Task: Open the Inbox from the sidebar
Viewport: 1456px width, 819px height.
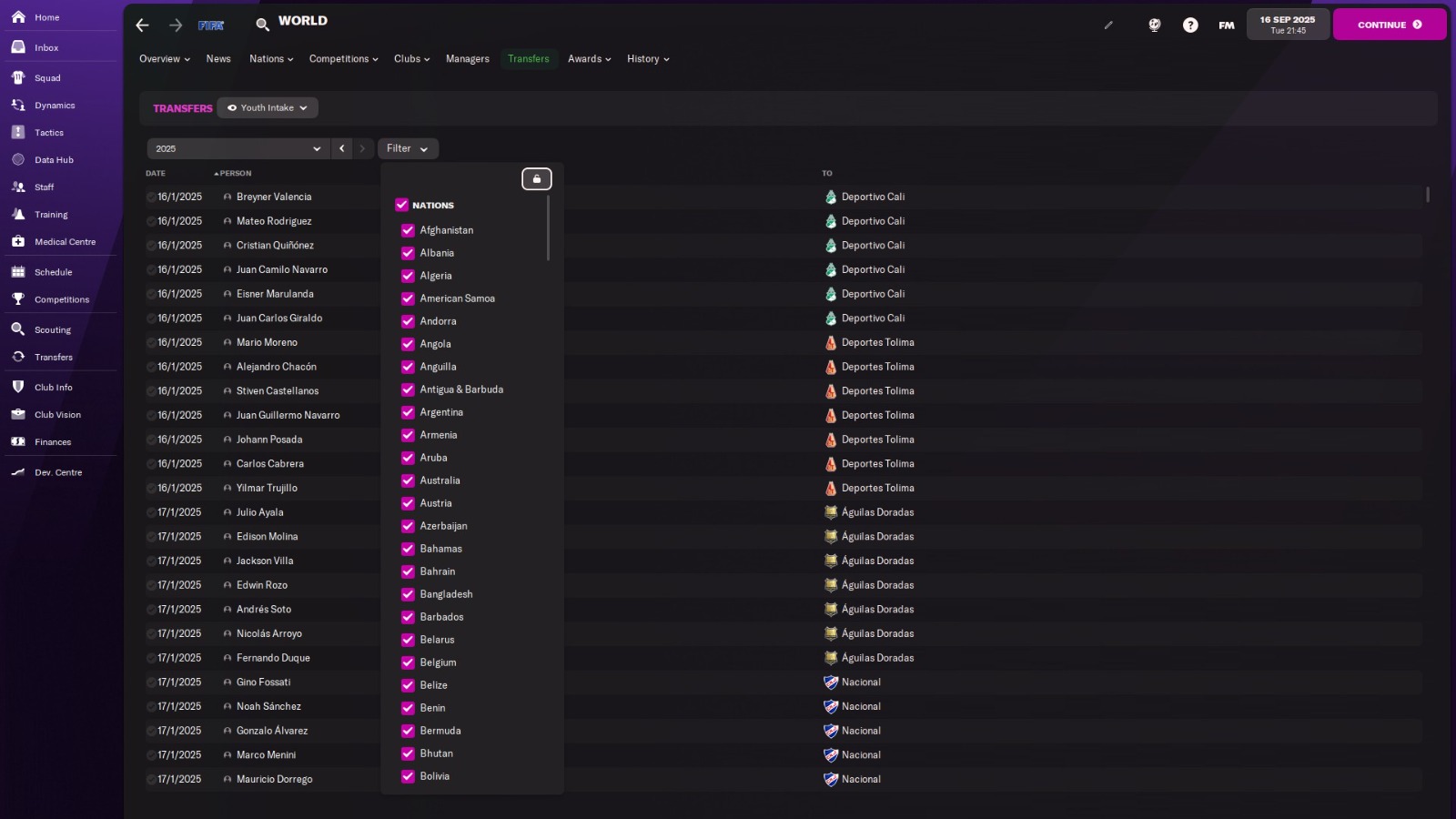Action: tap(45, 47)
